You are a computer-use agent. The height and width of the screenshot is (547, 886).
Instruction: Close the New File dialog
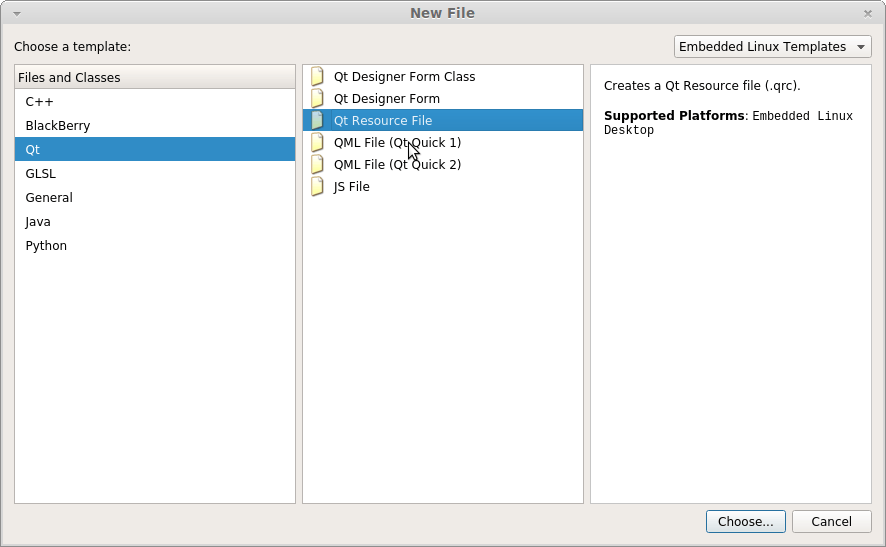click(868, 14)
